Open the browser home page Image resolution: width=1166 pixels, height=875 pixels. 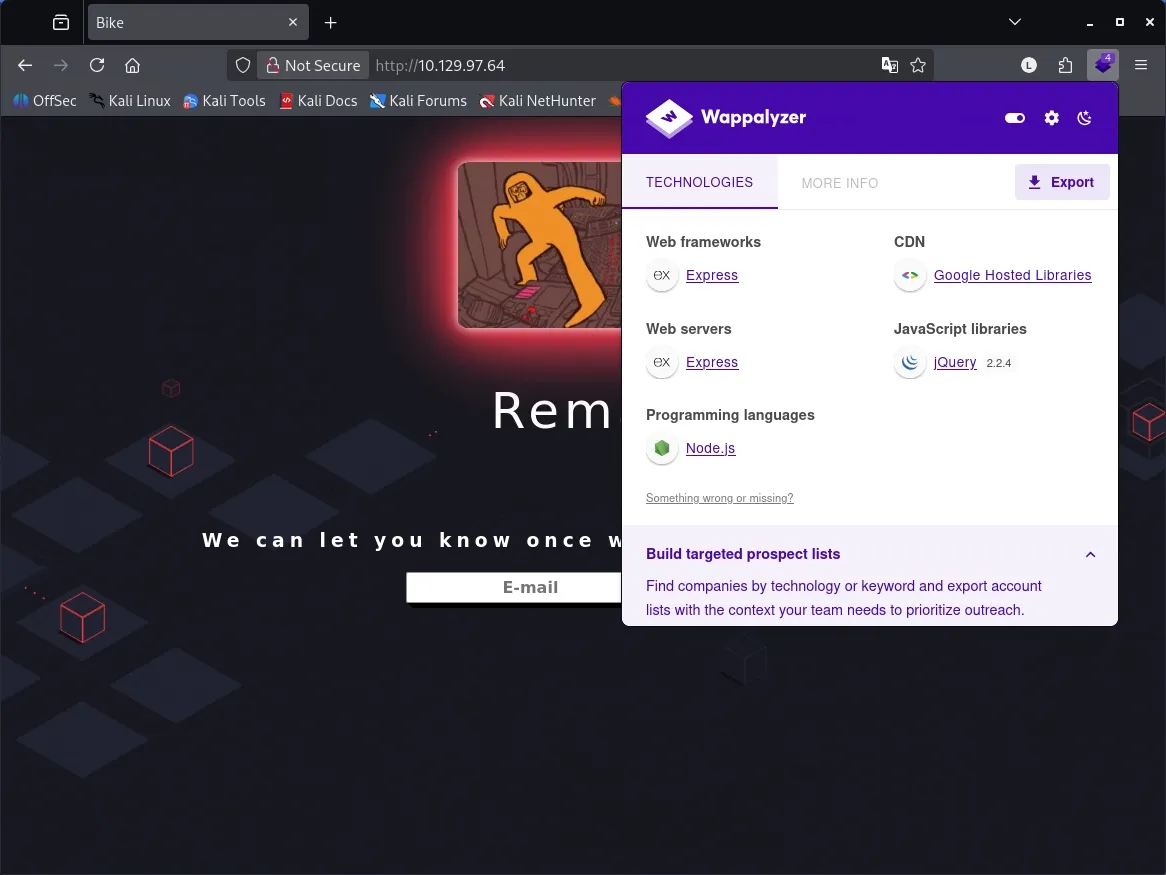[132, 65]
